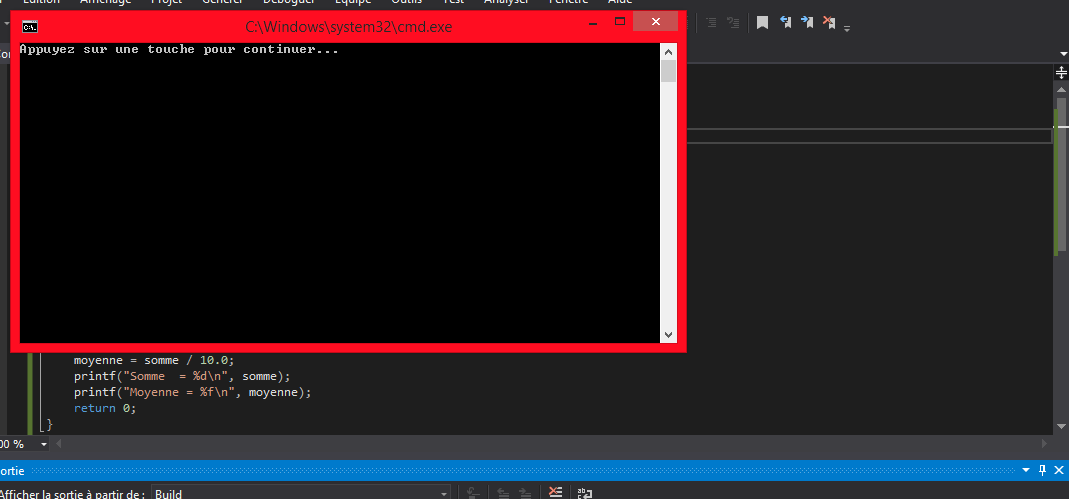
Task: Clear all output text icon
Action: tap(555, 493)
